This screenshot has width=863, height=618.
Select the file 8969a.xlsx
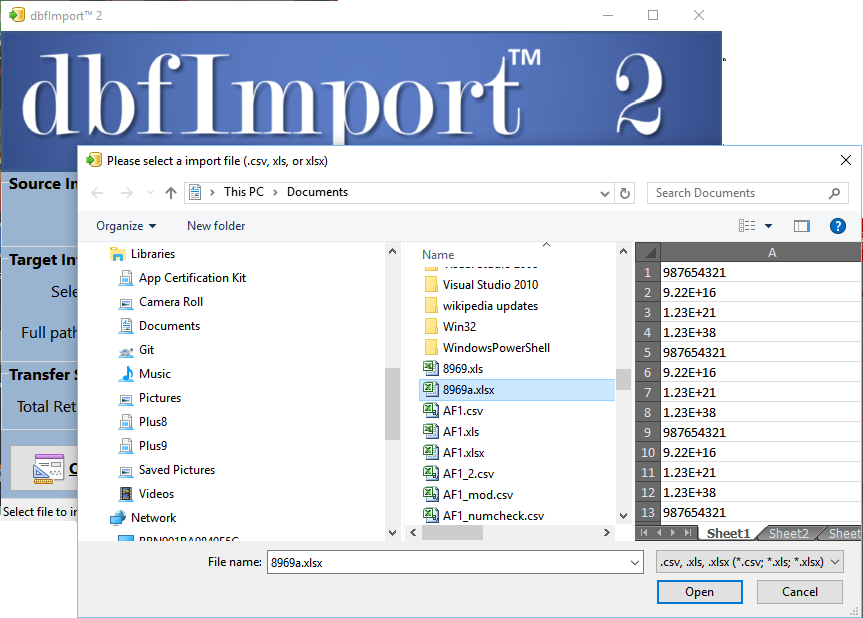(x=517, y=390)
